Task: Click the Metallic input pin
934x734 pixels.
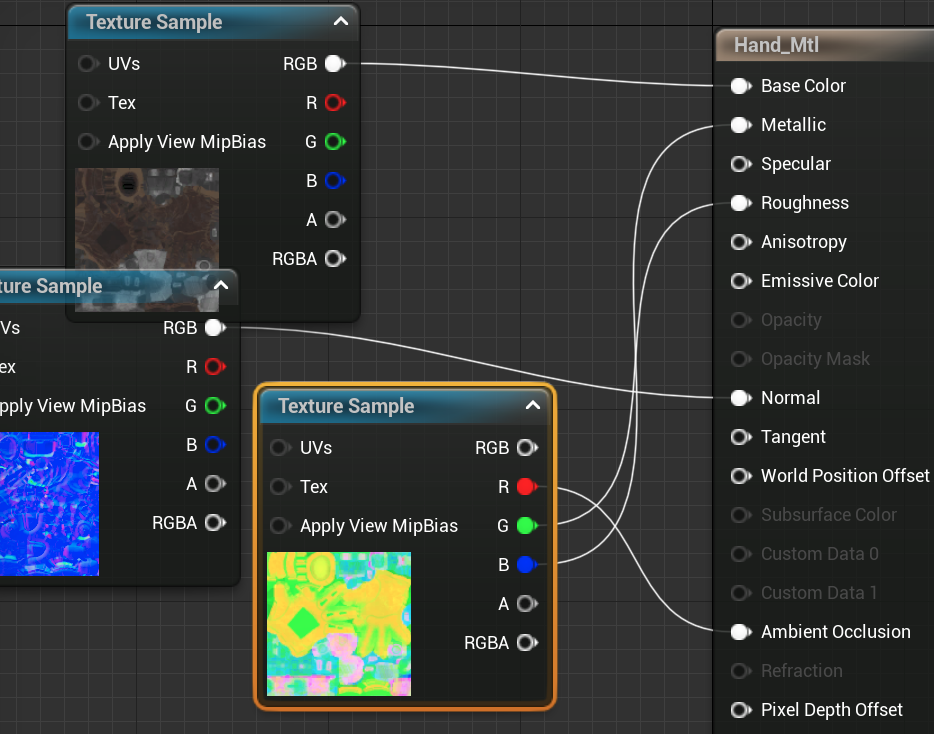Action: click(x=740, y=125)
